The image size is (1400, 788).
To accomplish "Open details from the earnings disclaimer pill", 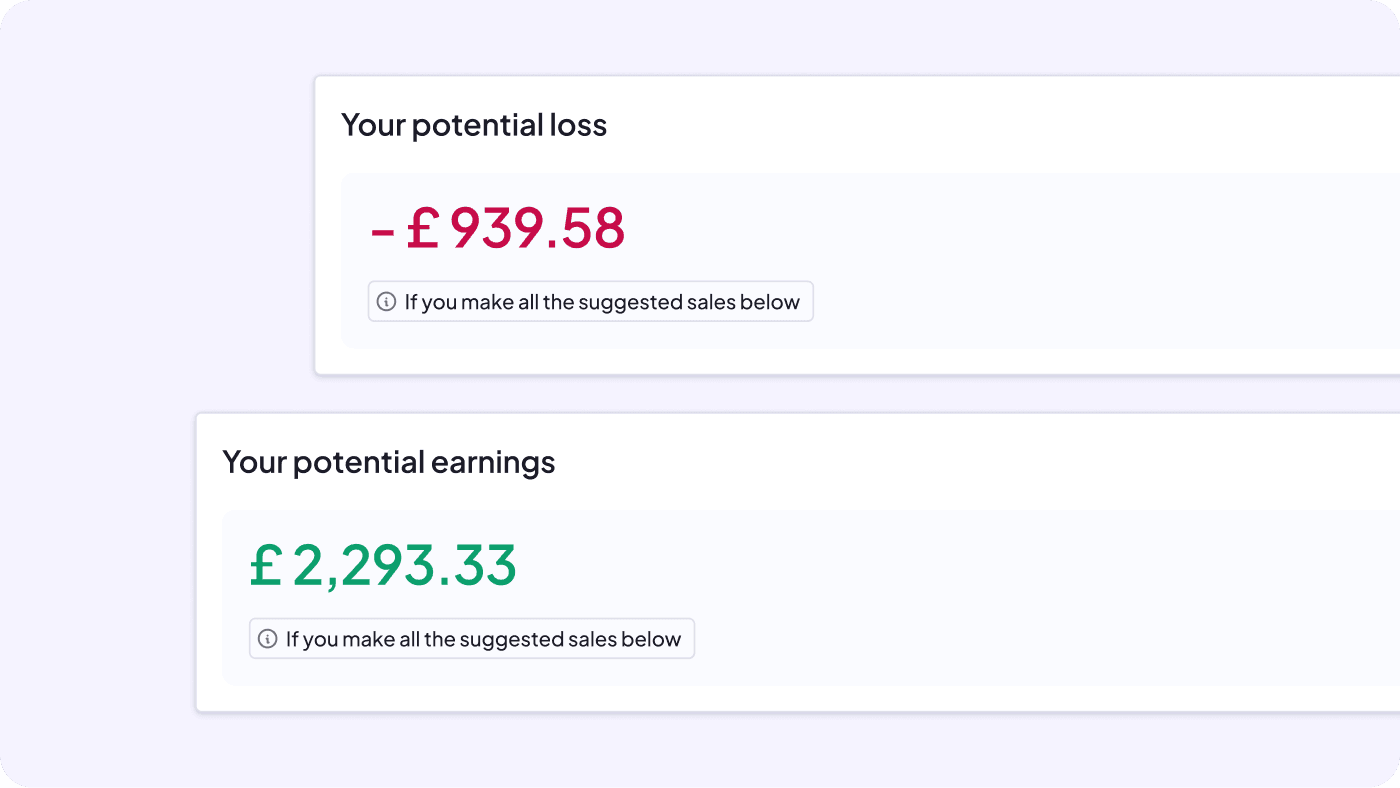I will click(471, 638).
